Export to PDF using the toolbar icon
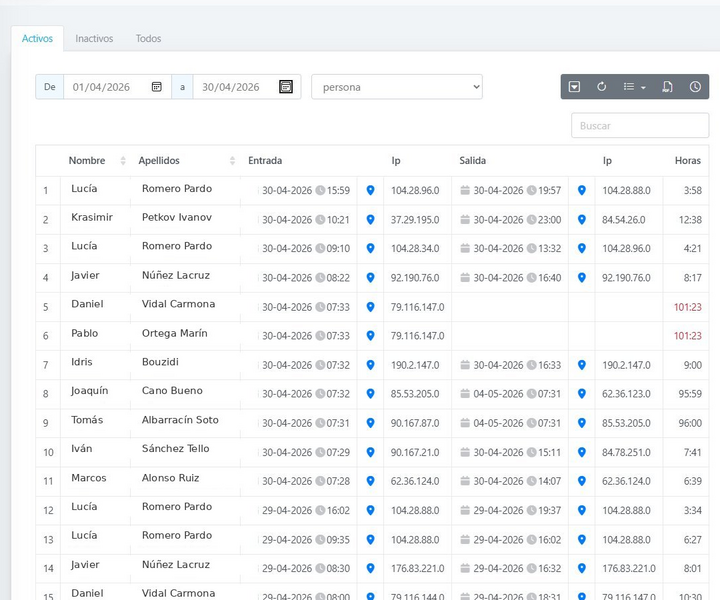Screen dimensions: 720x600 (667, 86)
